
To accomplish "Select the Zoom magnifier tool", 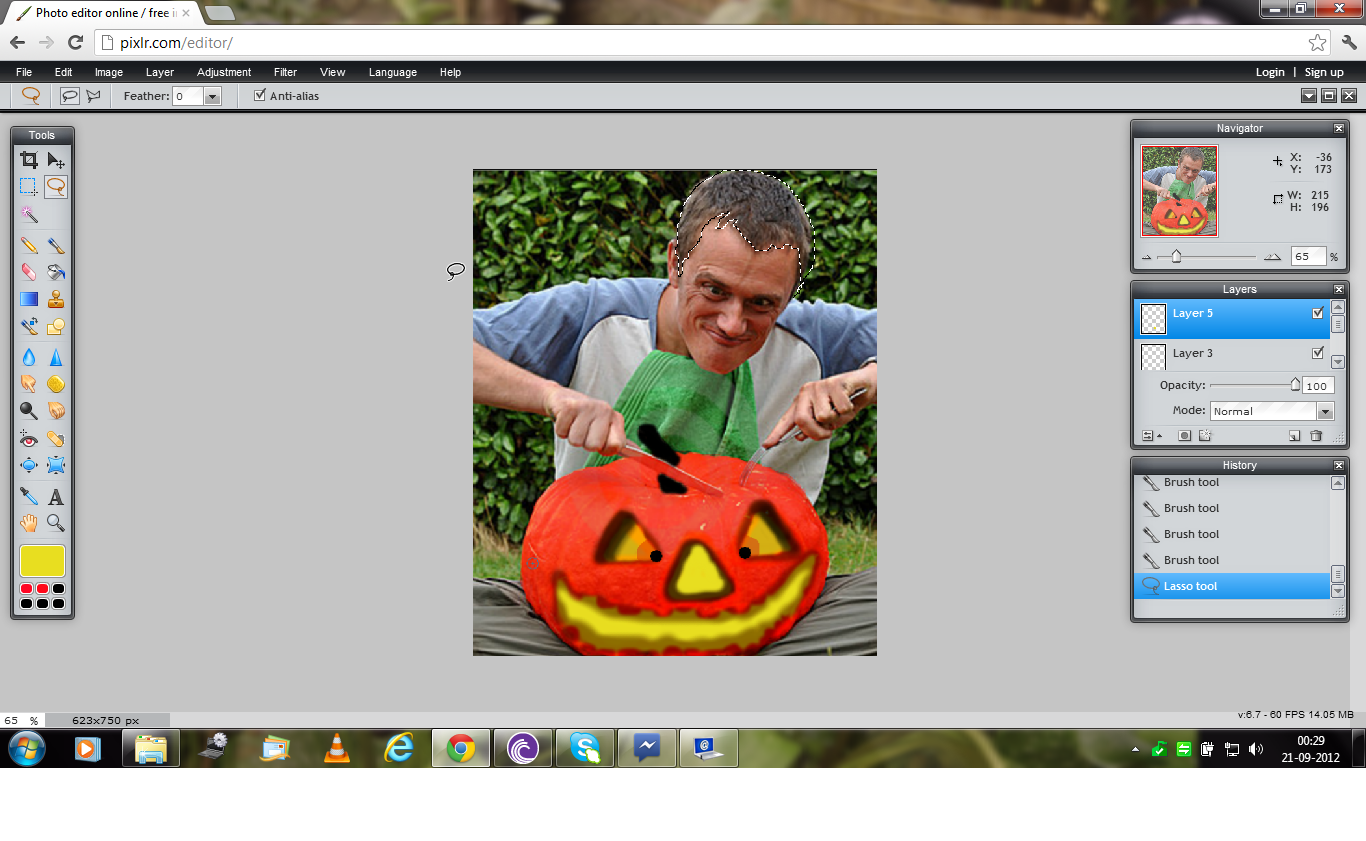I will (56, 522).
